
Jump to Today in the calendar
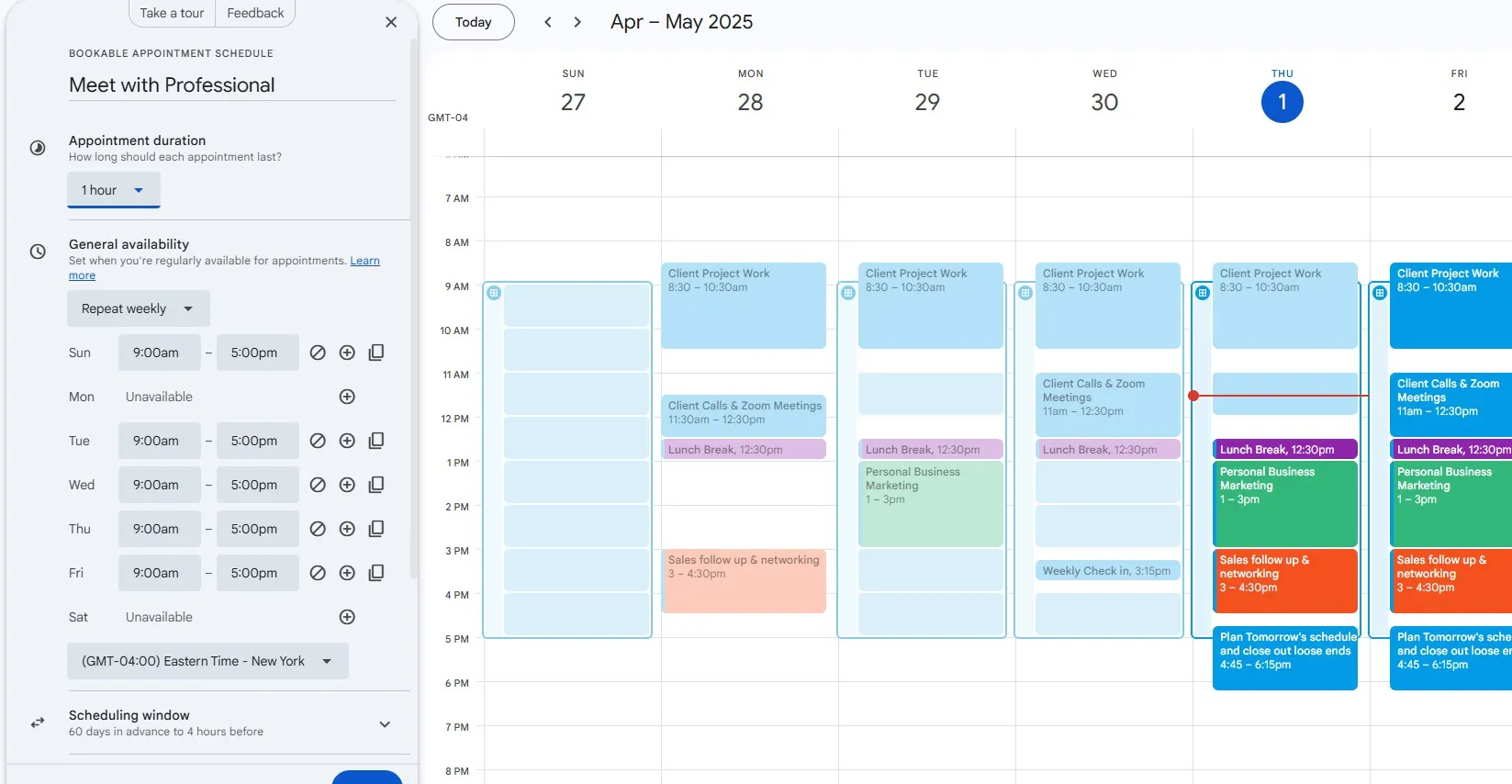click(474, 22)
